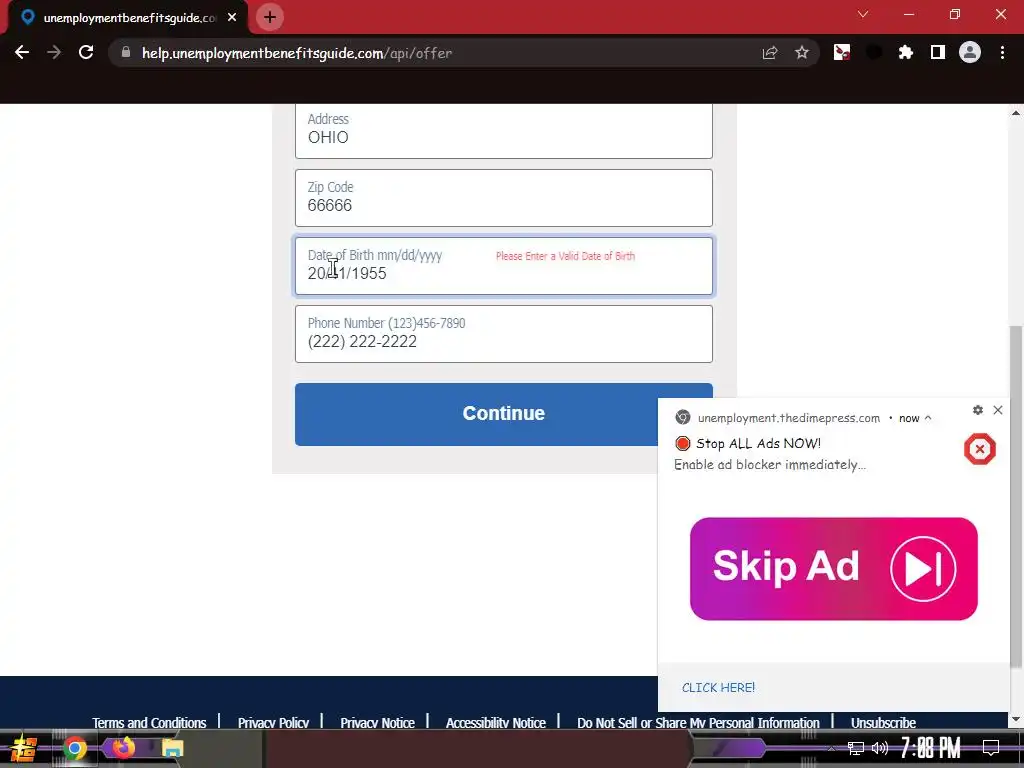Image resolution: width=1024 pixels, height=768 pixels.
Task: Open the Accessibility Notice link
Action: pos(496,723)
